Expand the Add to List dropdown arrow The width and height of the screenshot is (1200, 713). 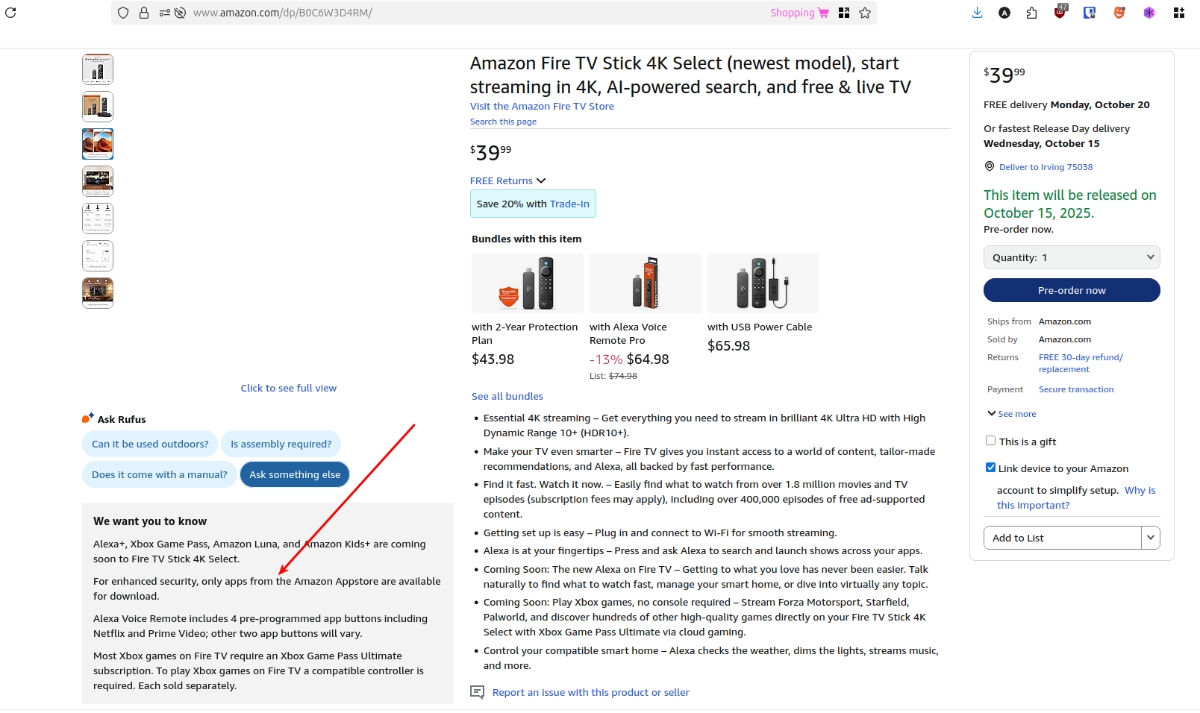[1151, 538]
